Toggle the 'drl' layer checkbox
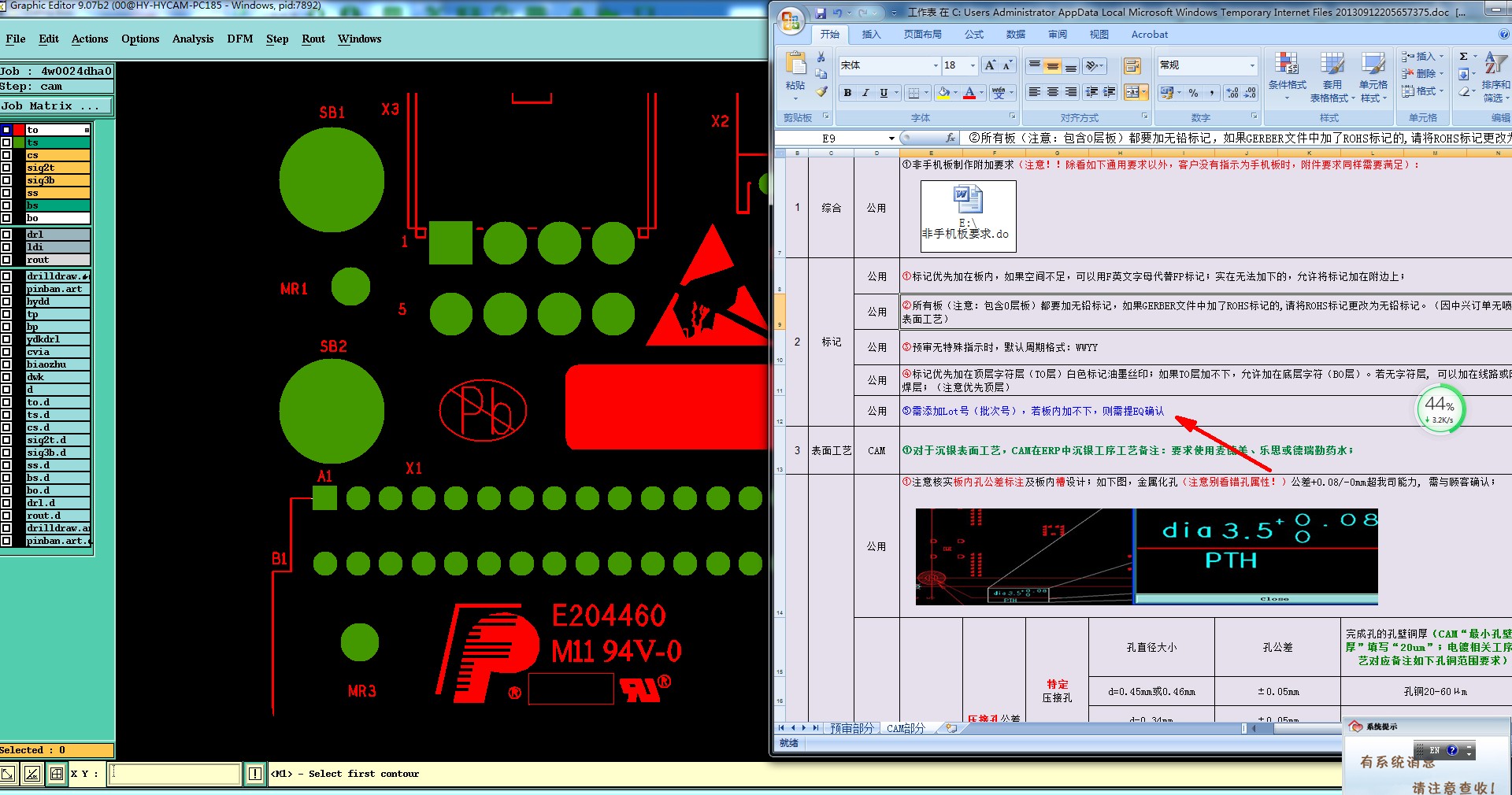 (x=6, y=235)
